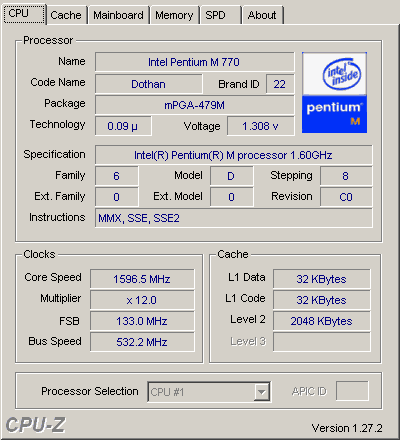Click the Voltage value 1.308 v
Image resolution: width=400 pixels, height=440 pixels.
coord(261,126)
